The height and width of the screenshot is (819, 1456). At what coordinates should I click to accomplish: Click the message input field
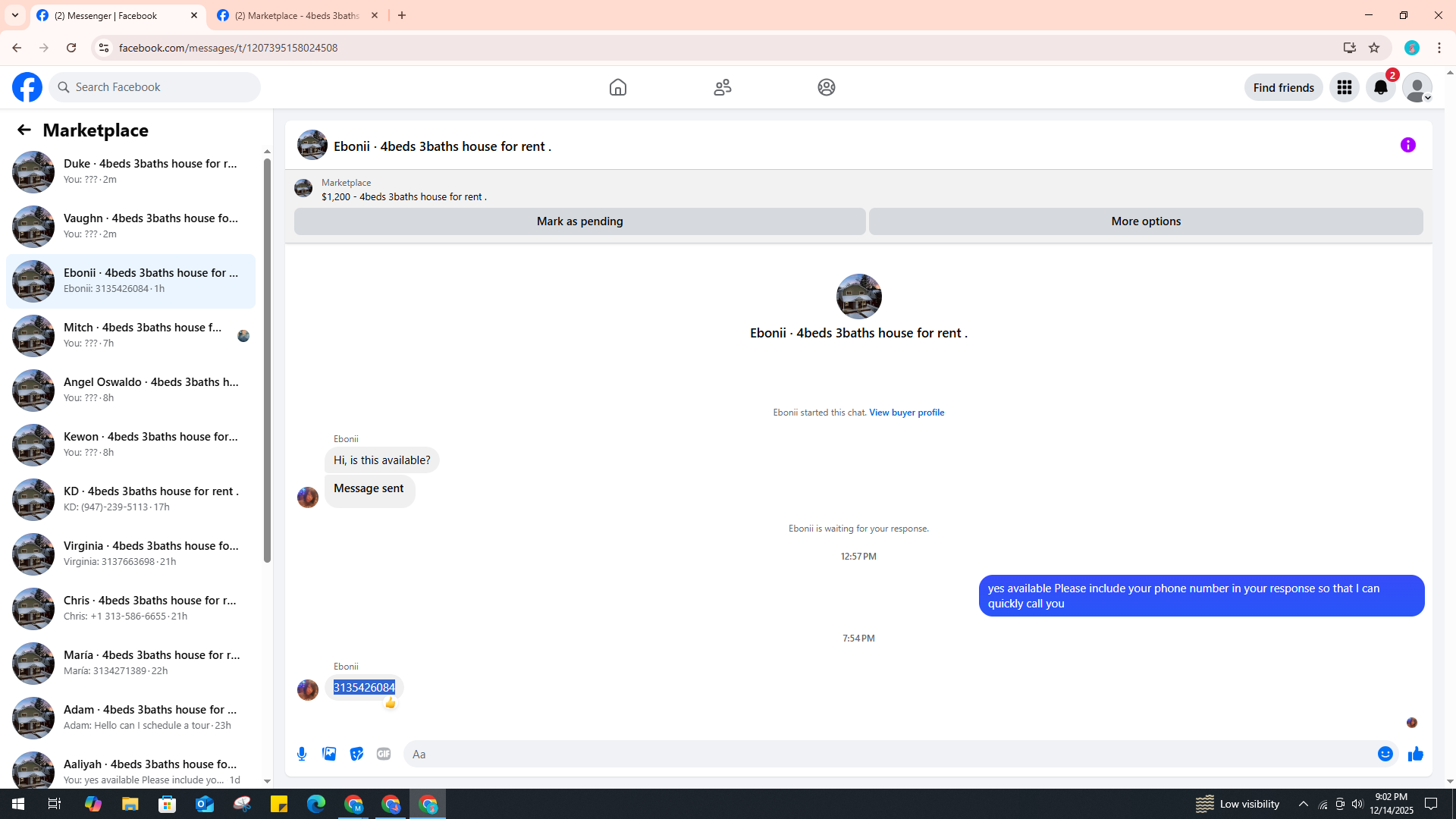(x=887, y=754)
